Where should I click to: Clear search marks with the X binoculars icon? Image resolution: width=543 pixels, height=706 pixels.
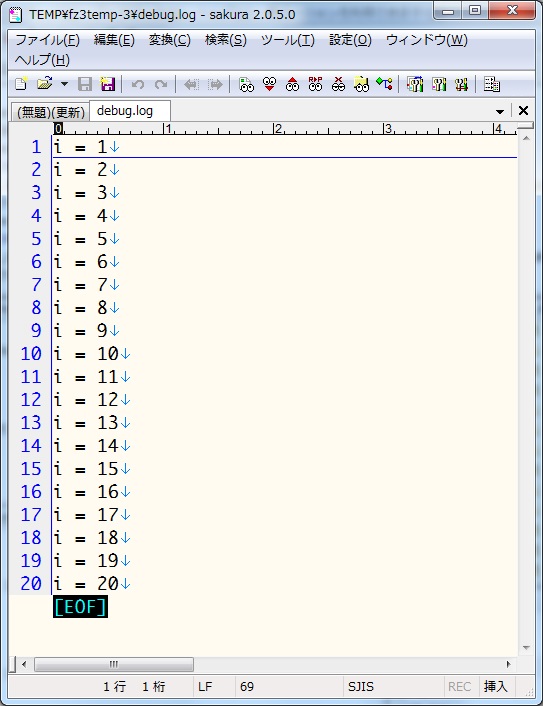(338, 84)
